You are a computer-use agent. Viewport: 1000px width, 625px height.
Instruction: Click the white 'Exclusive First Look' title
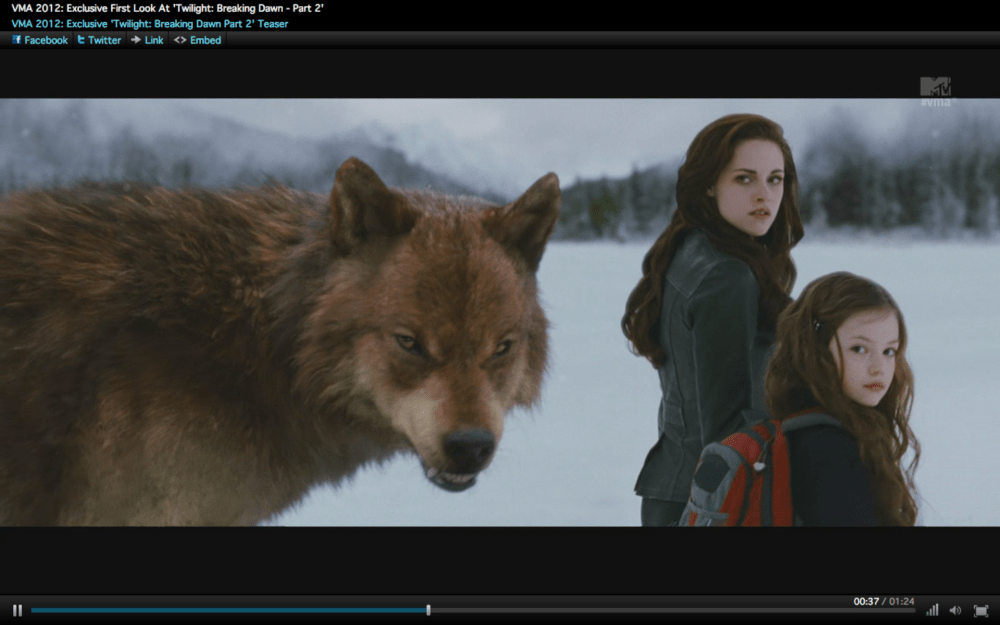click(167, 8)
